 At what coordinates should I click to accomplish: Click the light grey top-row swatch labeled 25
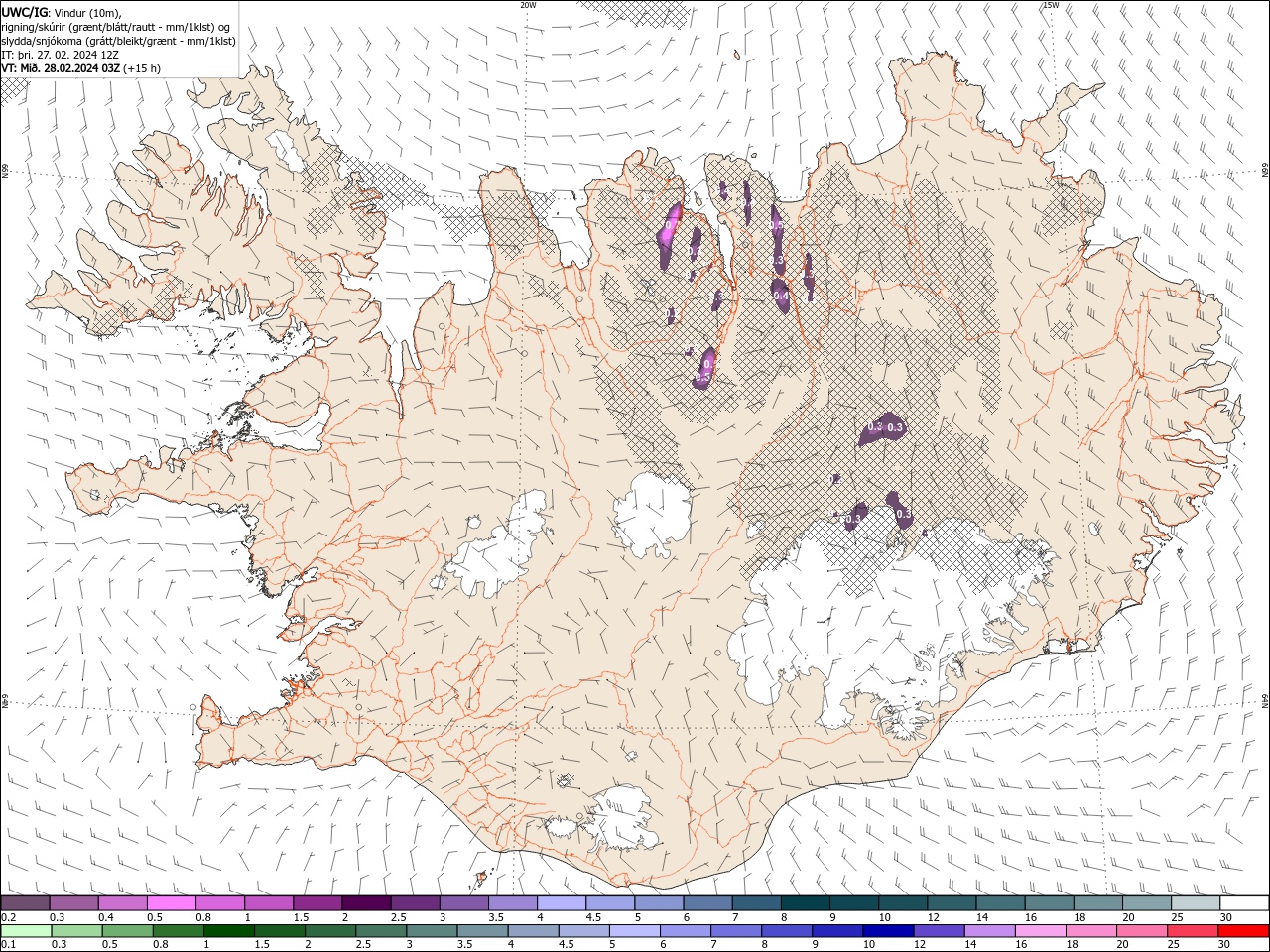[x=1196, y=903]
